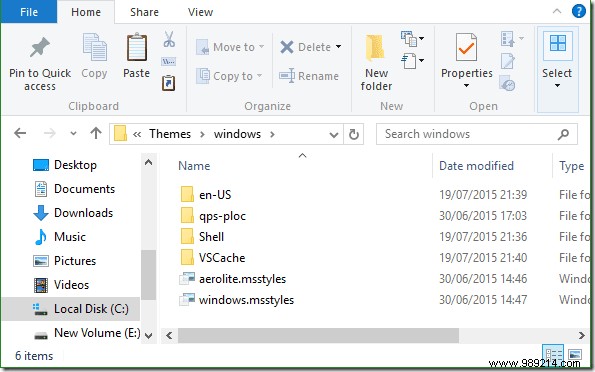Go back with the left arrow
Viewport: 595px width, 372px height.
point(20,133)
